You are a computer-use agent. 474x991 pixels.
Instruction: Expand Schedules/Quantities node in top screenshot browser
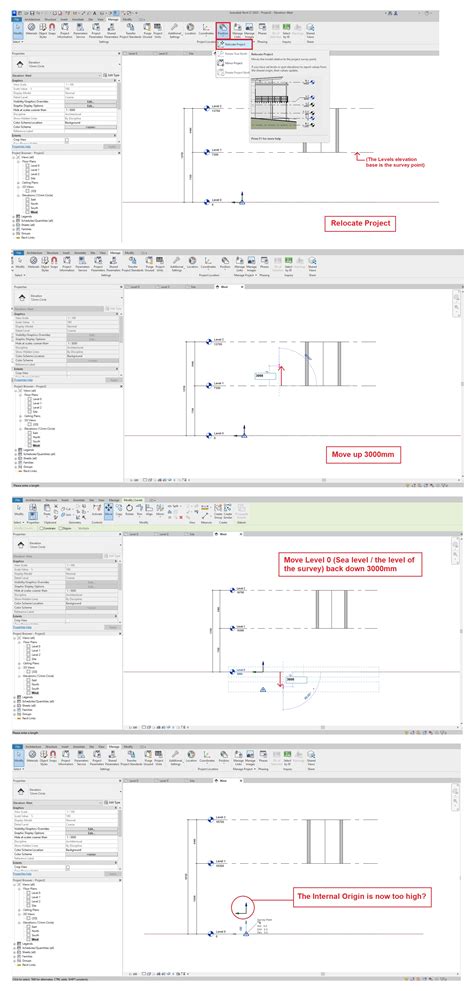[15, 219]
